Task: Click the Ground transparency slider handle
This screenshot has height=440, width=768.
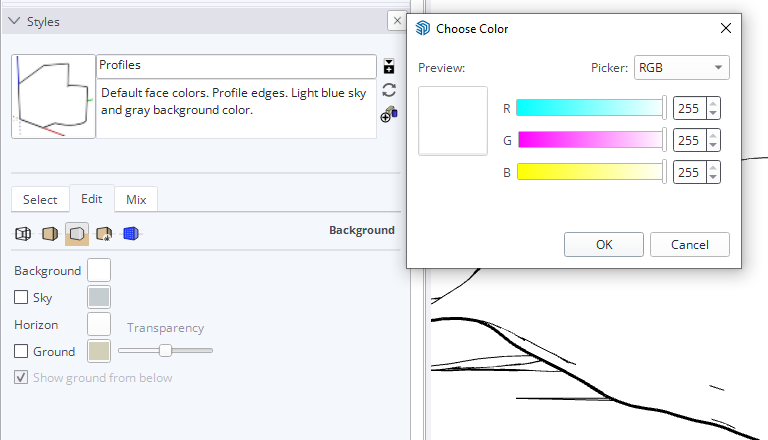Action: coord(166,350)
